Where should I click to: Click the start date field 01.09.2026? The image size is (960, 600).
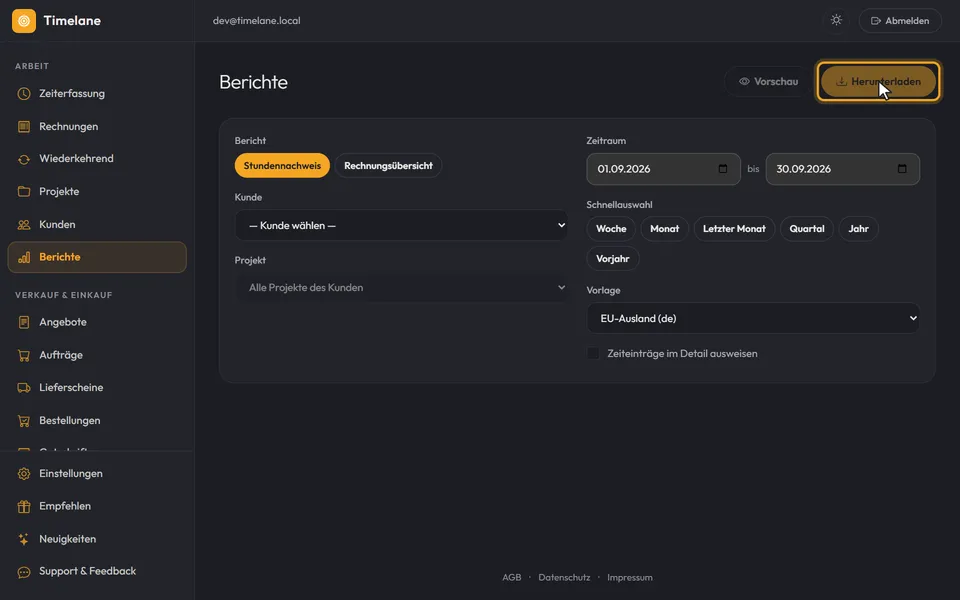[x=664, y=169]
